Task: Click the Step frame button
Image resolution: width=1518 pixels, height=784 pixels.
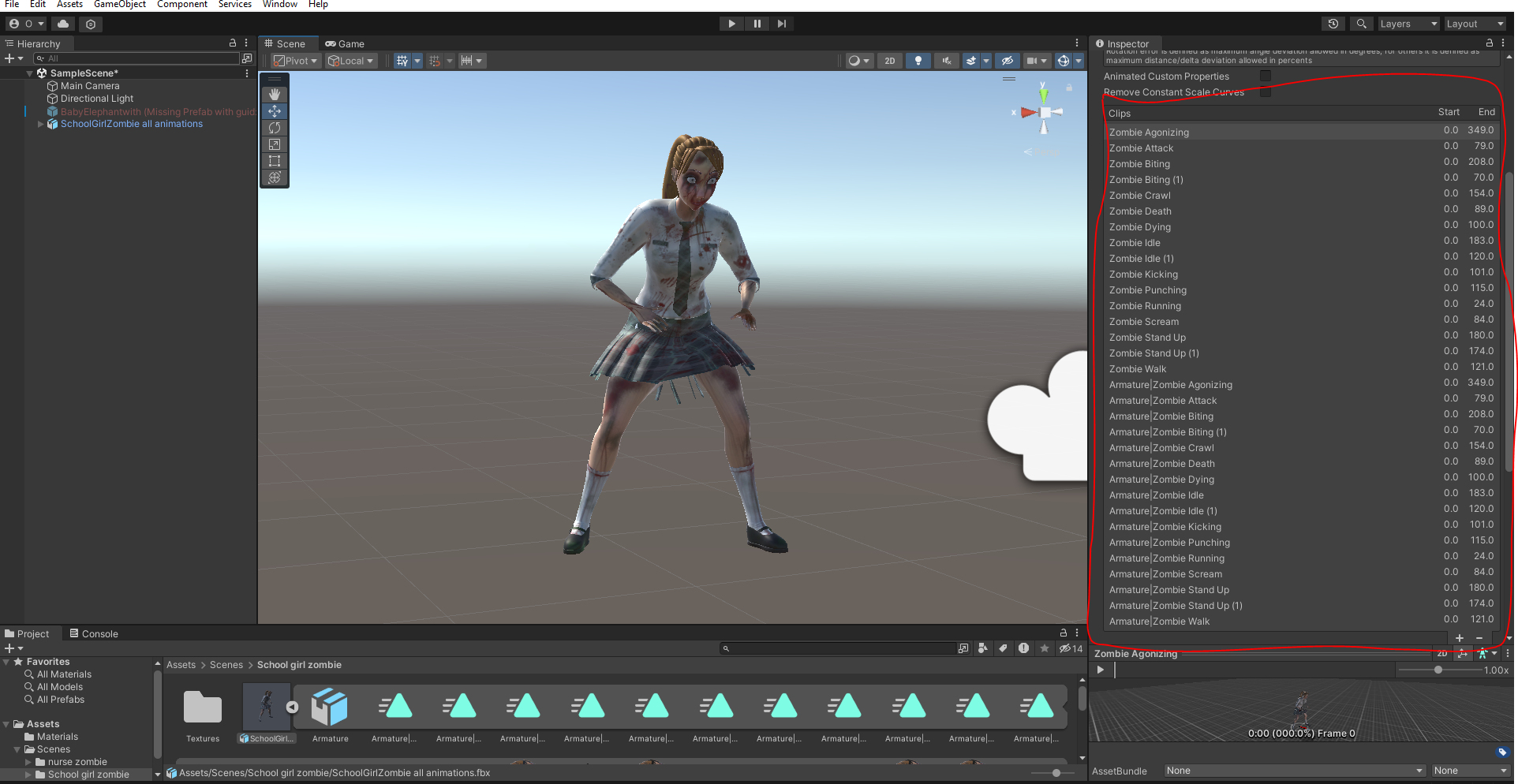Action: tap(782, 24)
